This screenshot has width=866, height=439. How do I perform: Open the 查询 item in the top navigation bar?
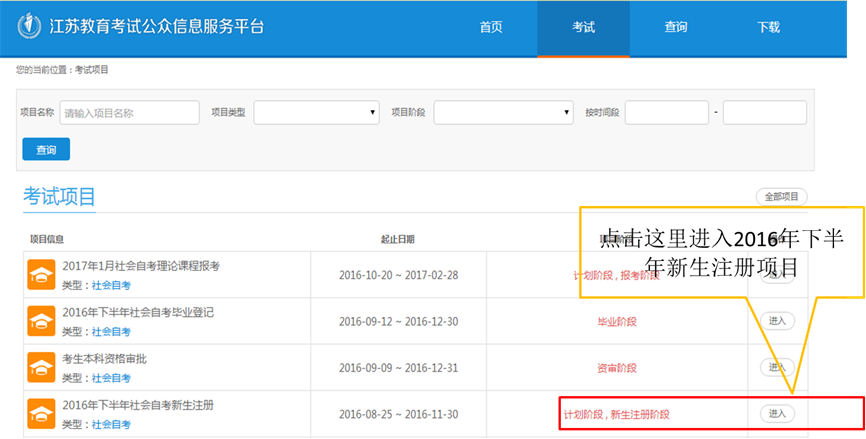676,28
